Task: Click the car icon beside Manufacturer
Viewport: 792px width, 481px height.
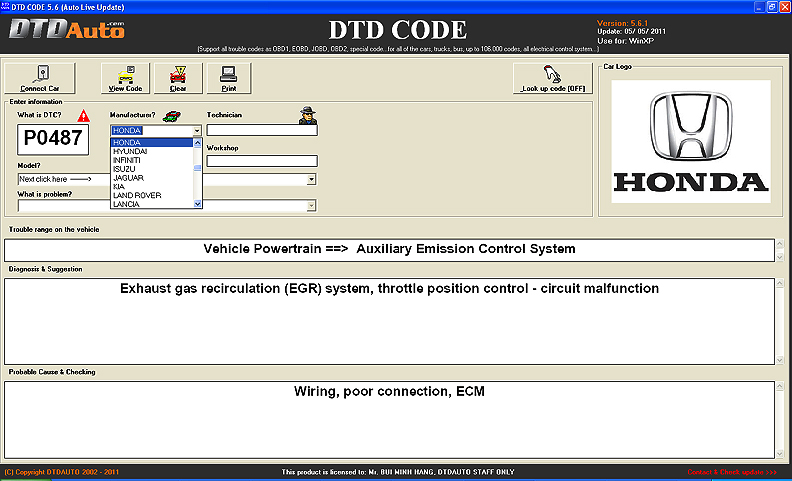Action: point(172,116)
